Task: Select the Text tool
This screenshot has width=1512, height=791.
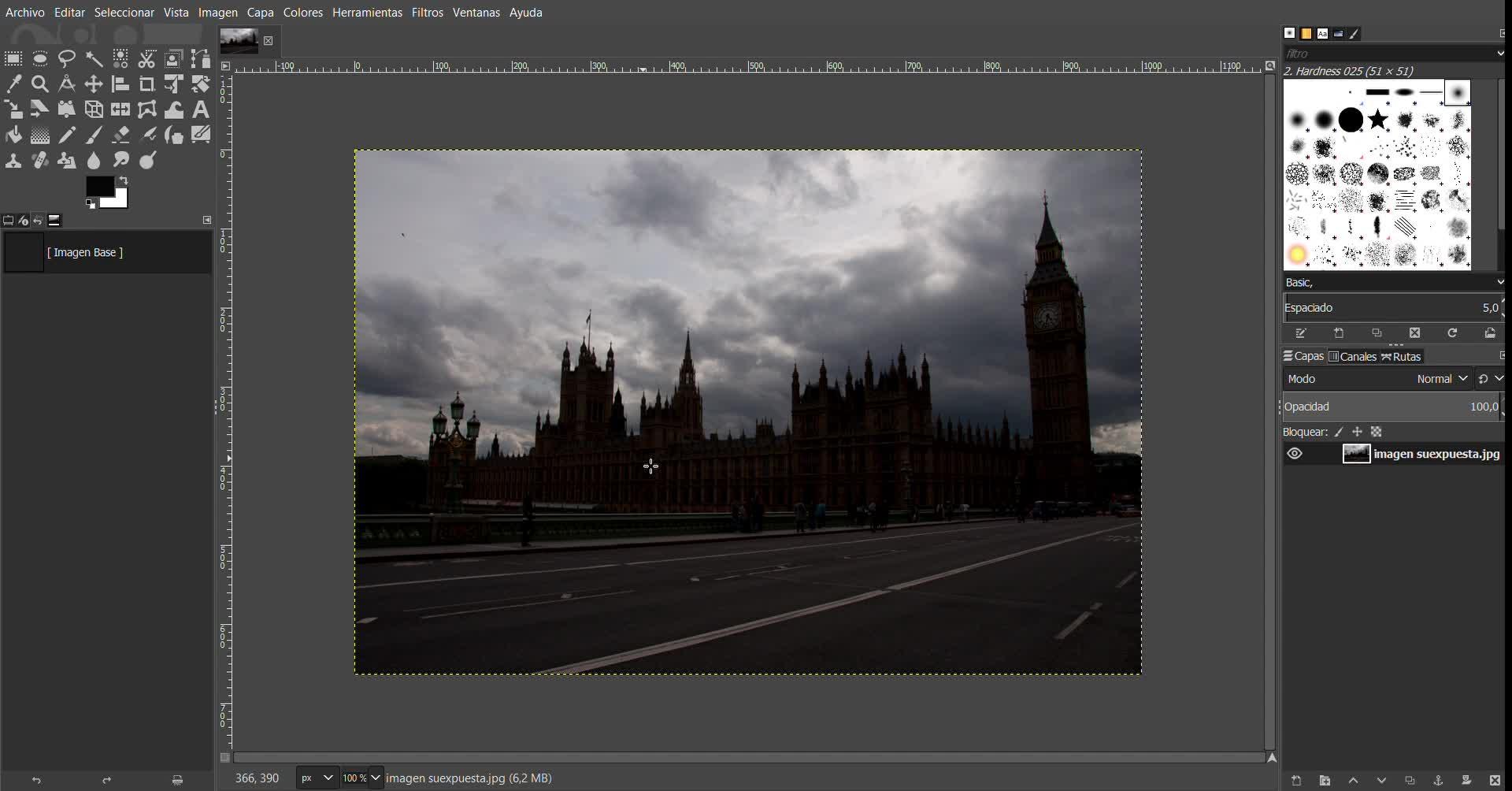Action: click(201, 110)
